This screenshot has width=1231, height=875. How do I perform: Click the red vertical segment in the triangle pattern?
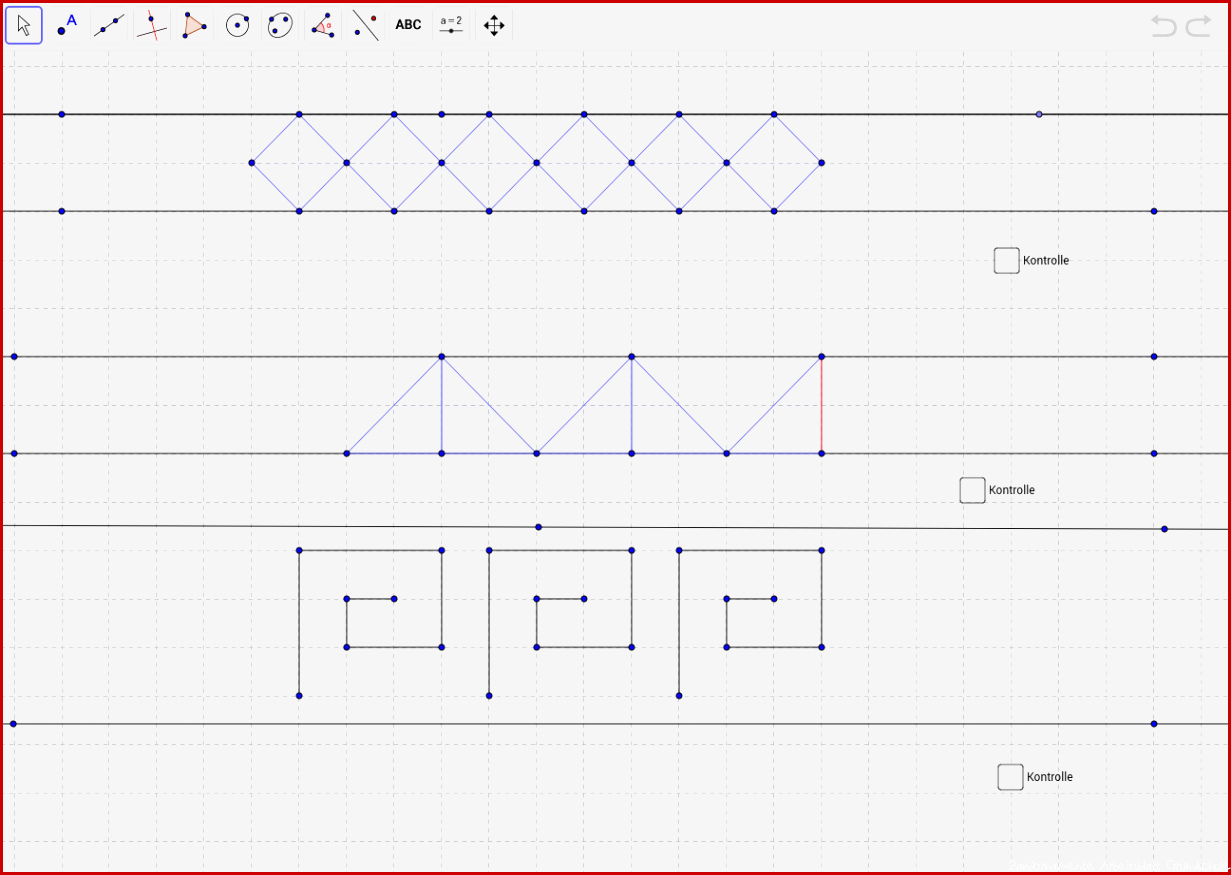[822, 405]
